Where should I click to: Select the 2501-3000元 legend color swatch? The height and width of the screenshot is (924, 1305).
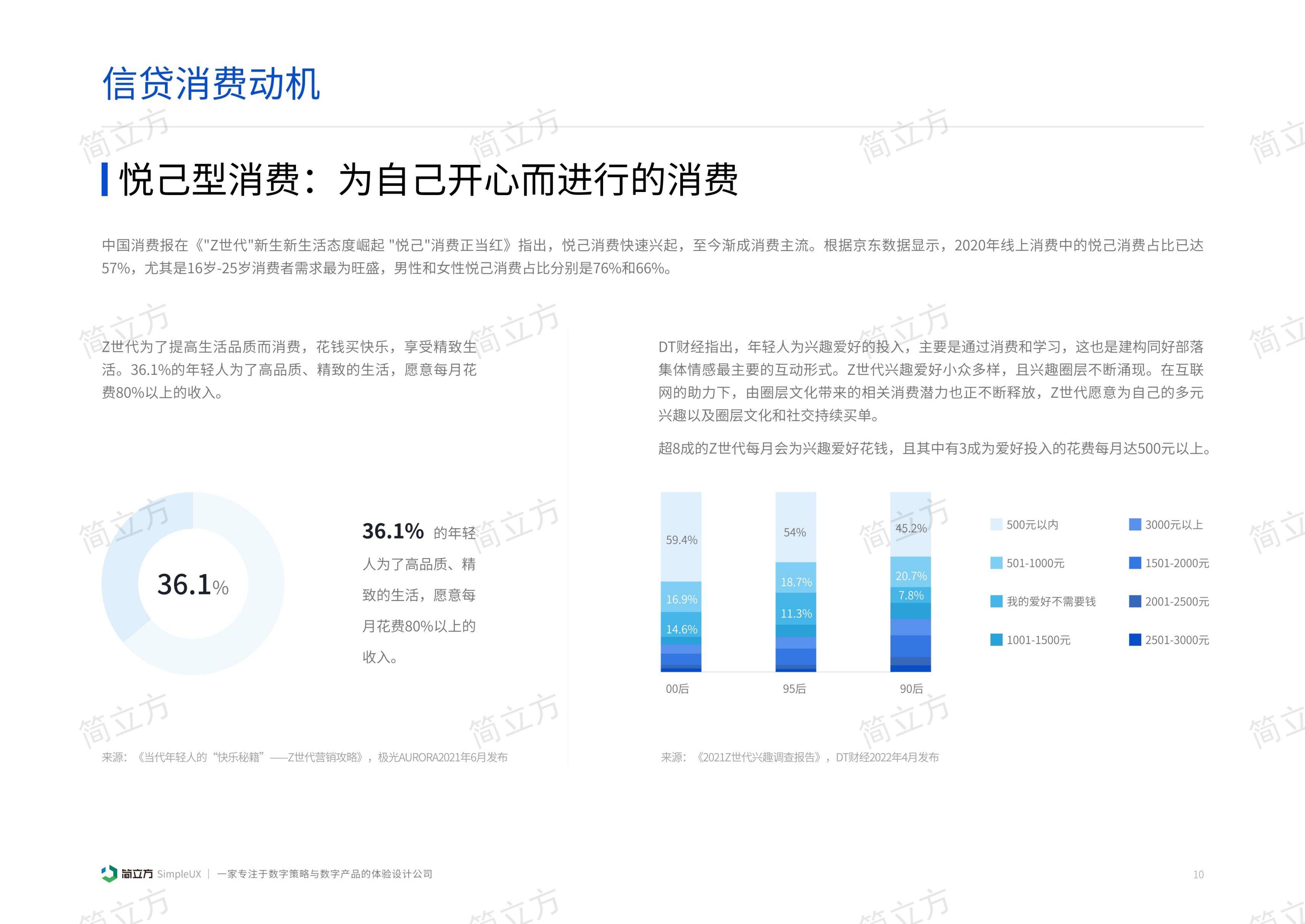pyautogui.click(x=1135, y=639)
